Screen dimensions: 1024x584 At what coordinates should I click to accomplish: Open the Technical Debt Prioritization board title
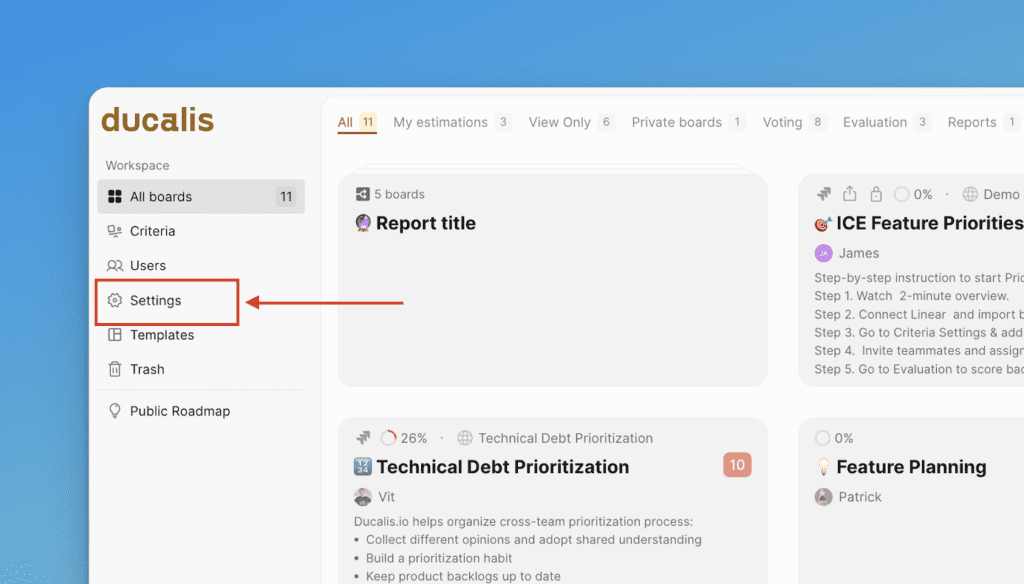coord(503,467)
